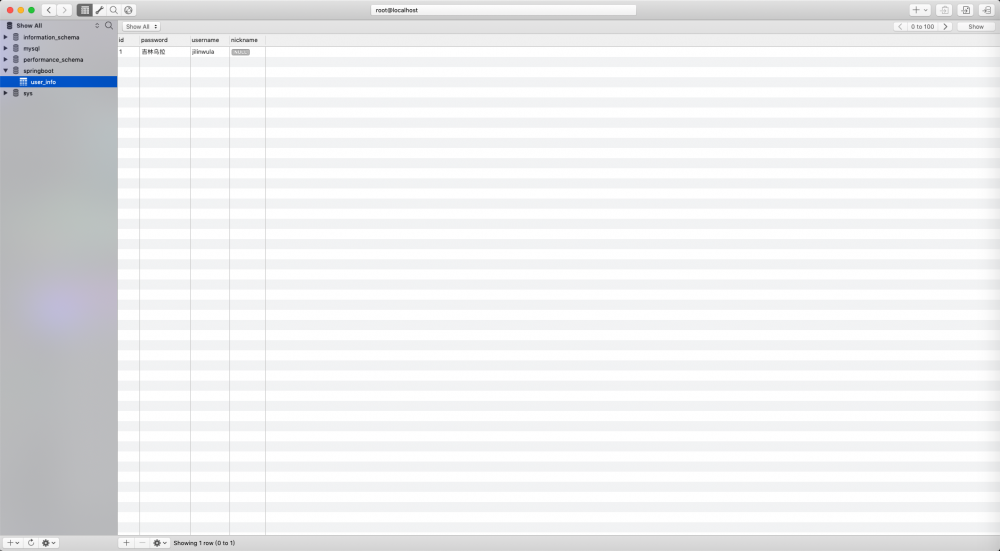Screen dimensions: 1000x551
Task: Open the globe-shaped icon in the toolbar
Action: tap(128, 10)
